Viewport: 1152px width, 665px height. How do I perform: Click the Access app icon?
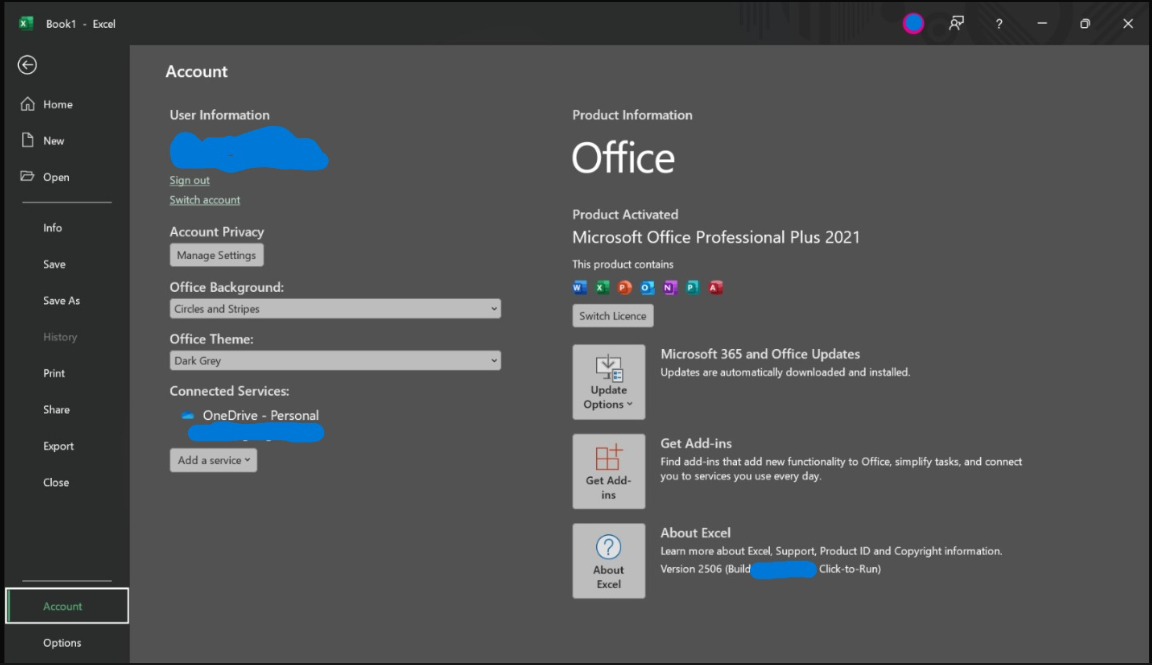tap(716, 287)
